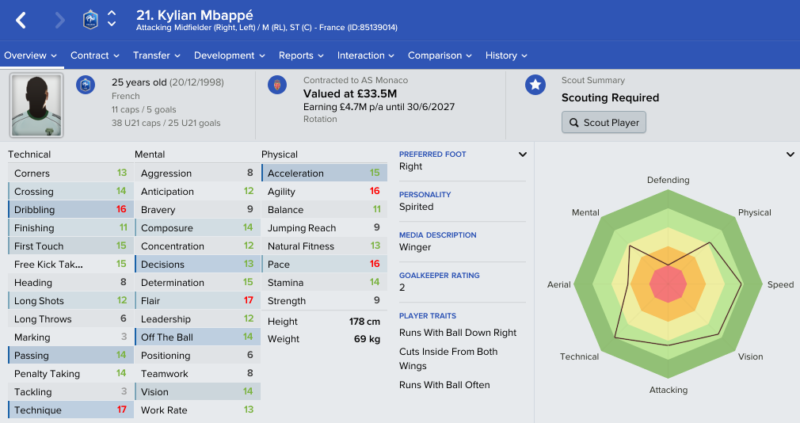Open the History menu
This screenshot has height=423, width=800.
pos(506,56)
